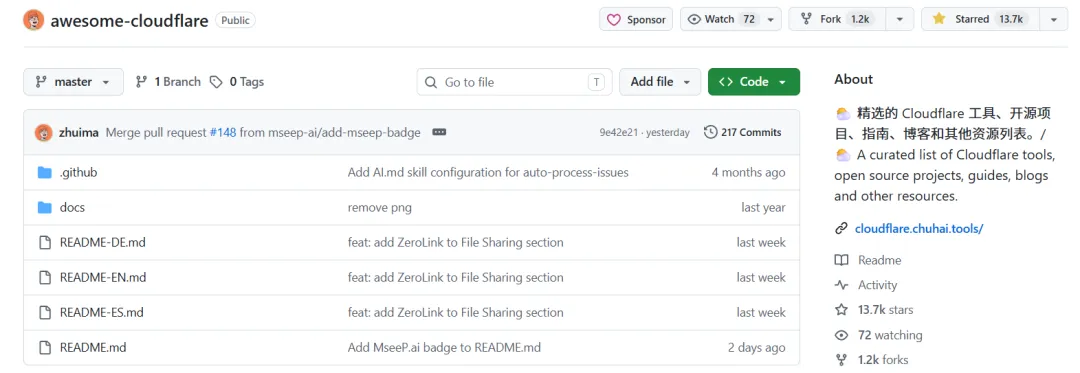Image resolution: width=1080 pixels, height=373 pixels.
Task: Open the awesome-cloudflare repository title link
Action: point(129,21)
